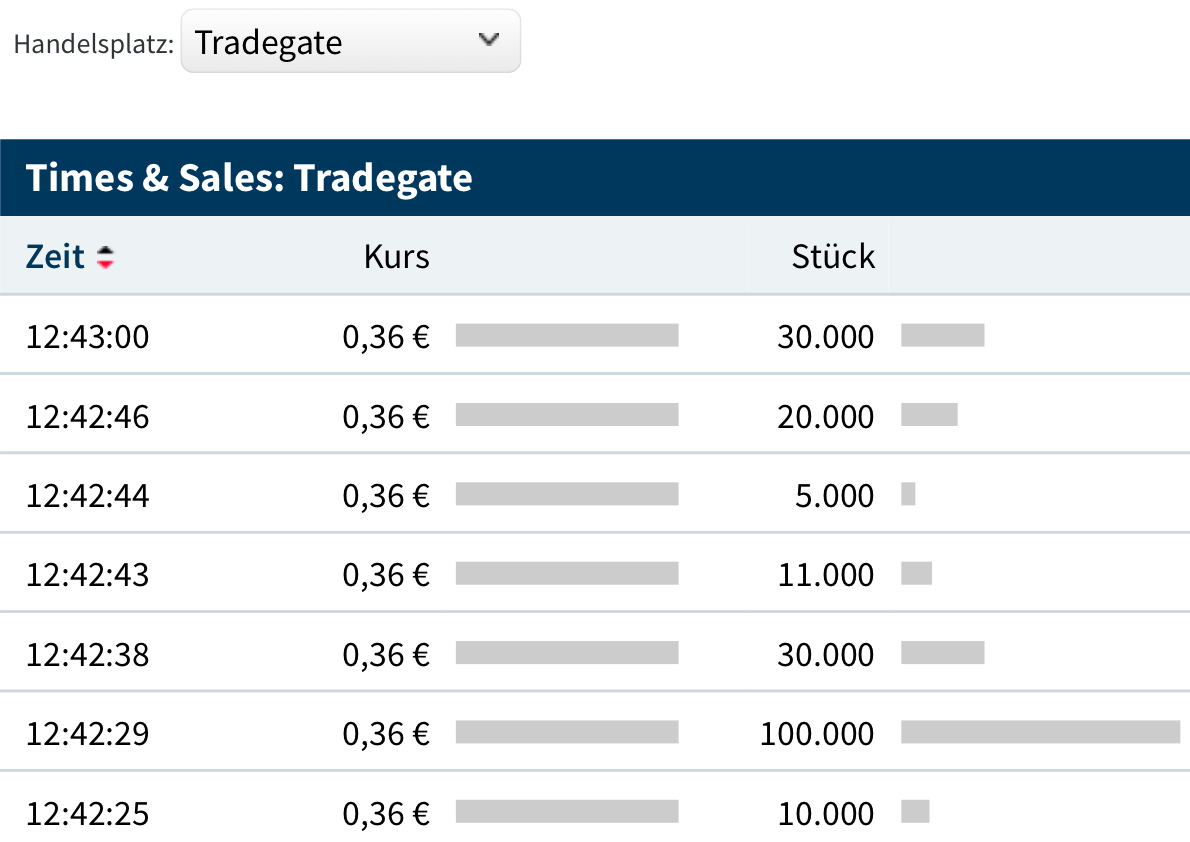Click the chevron arrow in the Tradegate selector
The image size is (1190, 842).
[488, 40]
